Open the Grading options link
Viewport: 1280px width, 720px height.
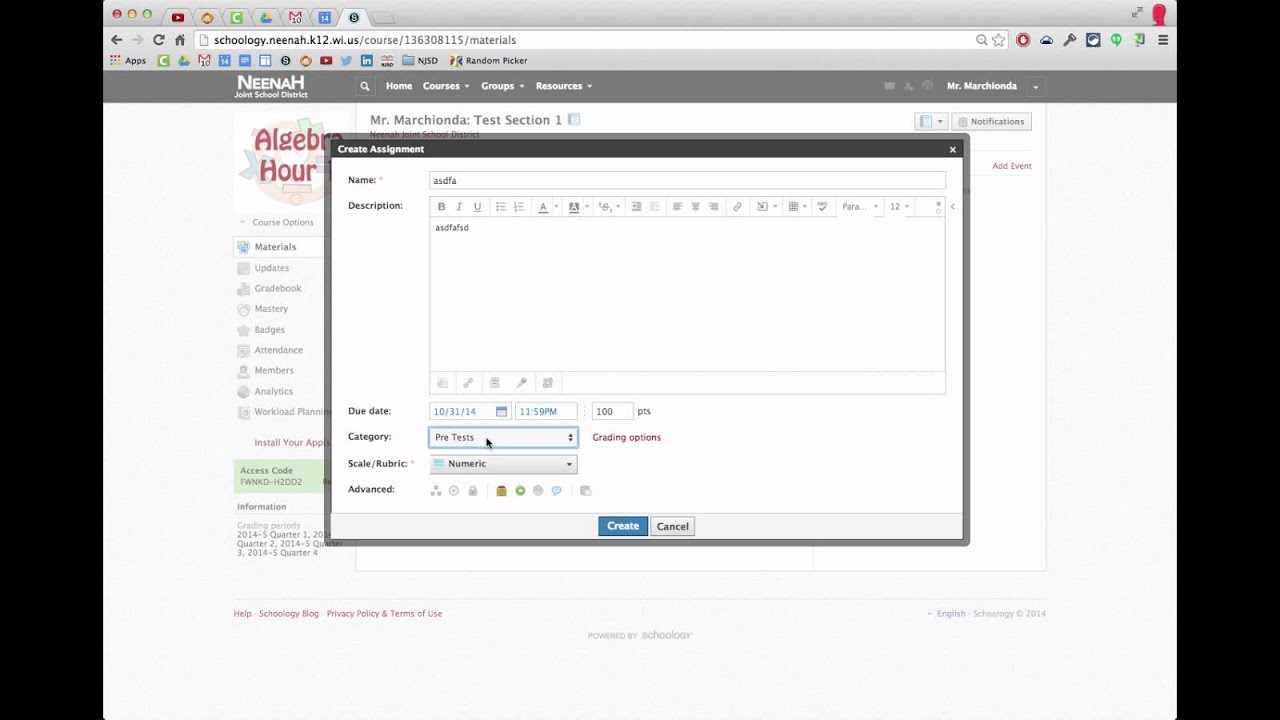coord(626,437)
